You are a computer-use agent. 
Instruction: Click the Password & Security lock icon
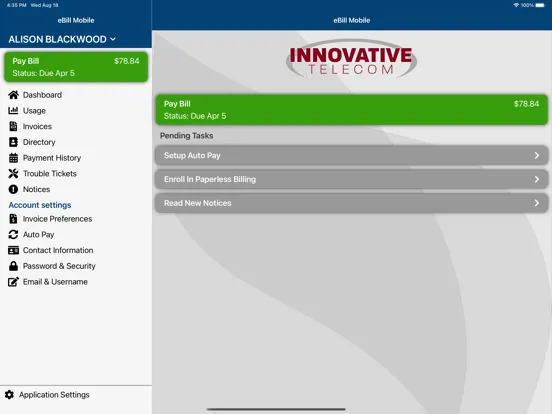click(x=13, y=266)
